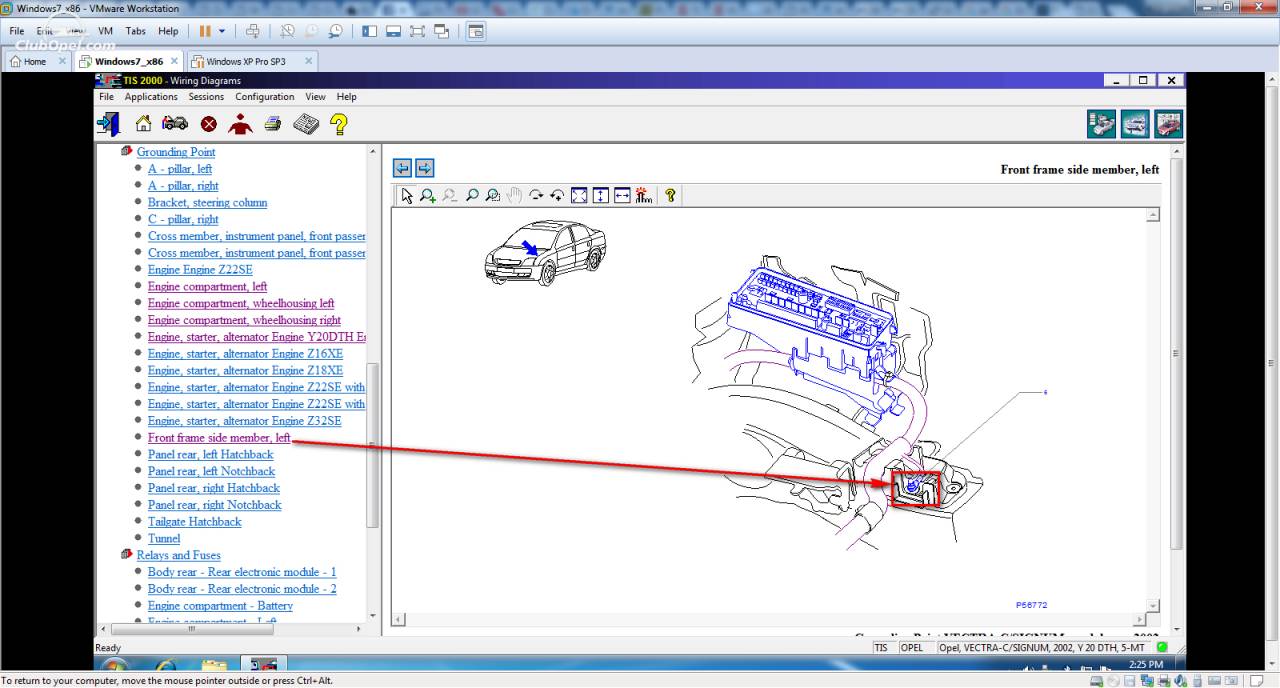1280x688 pixels.
Task: Click the red person figure toolbar icon
Action: 240,124
